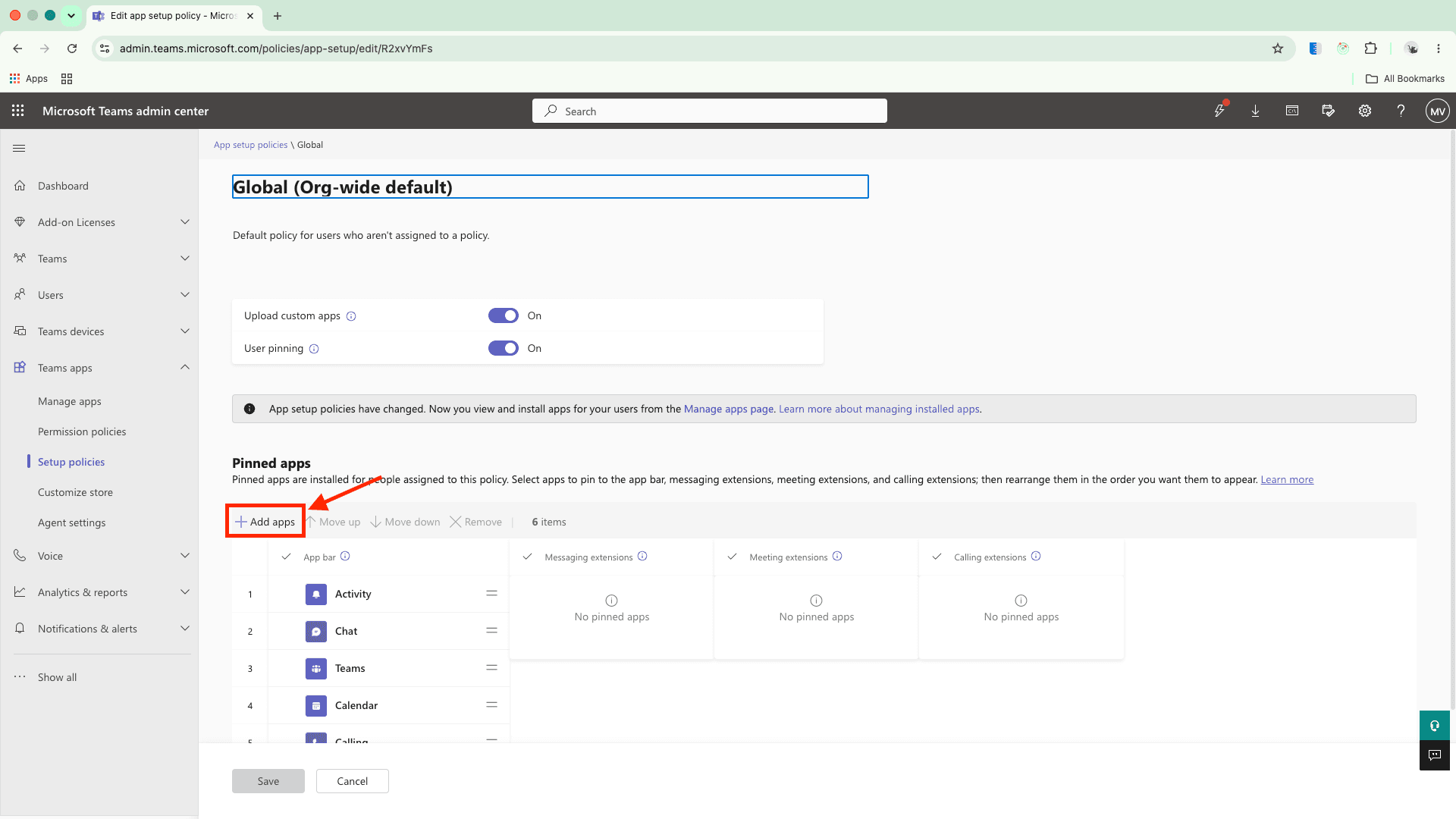Viewport: 1456px width, 819px height.
Task: Open the MV account avatar
Action: click(1437, 111)
